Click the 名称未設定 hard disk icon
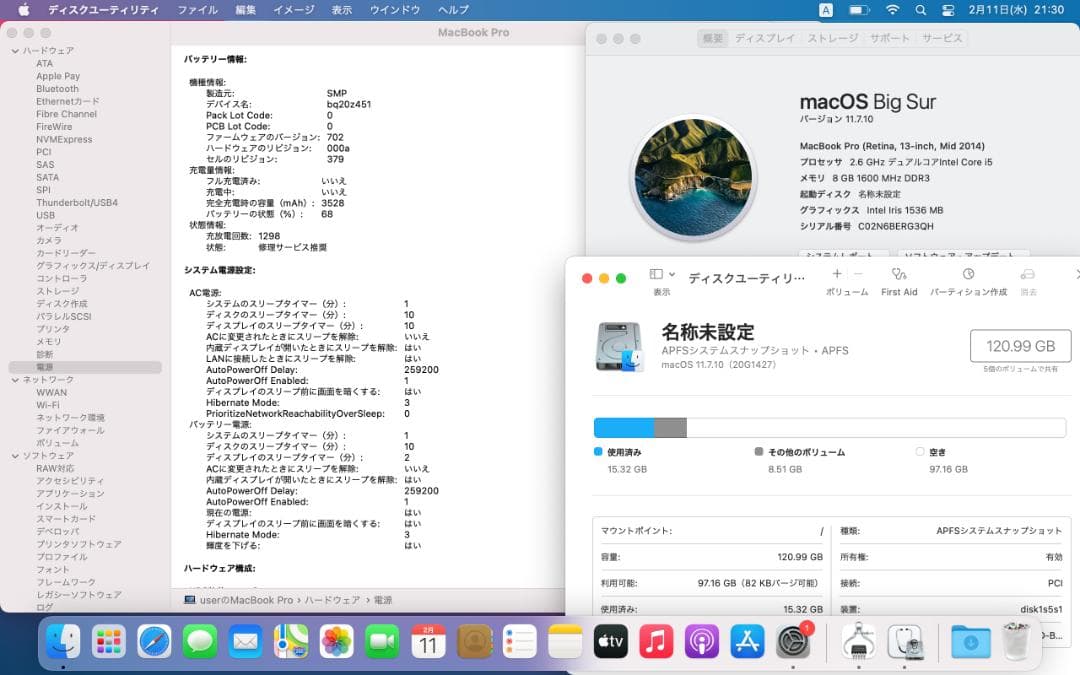 619,346
